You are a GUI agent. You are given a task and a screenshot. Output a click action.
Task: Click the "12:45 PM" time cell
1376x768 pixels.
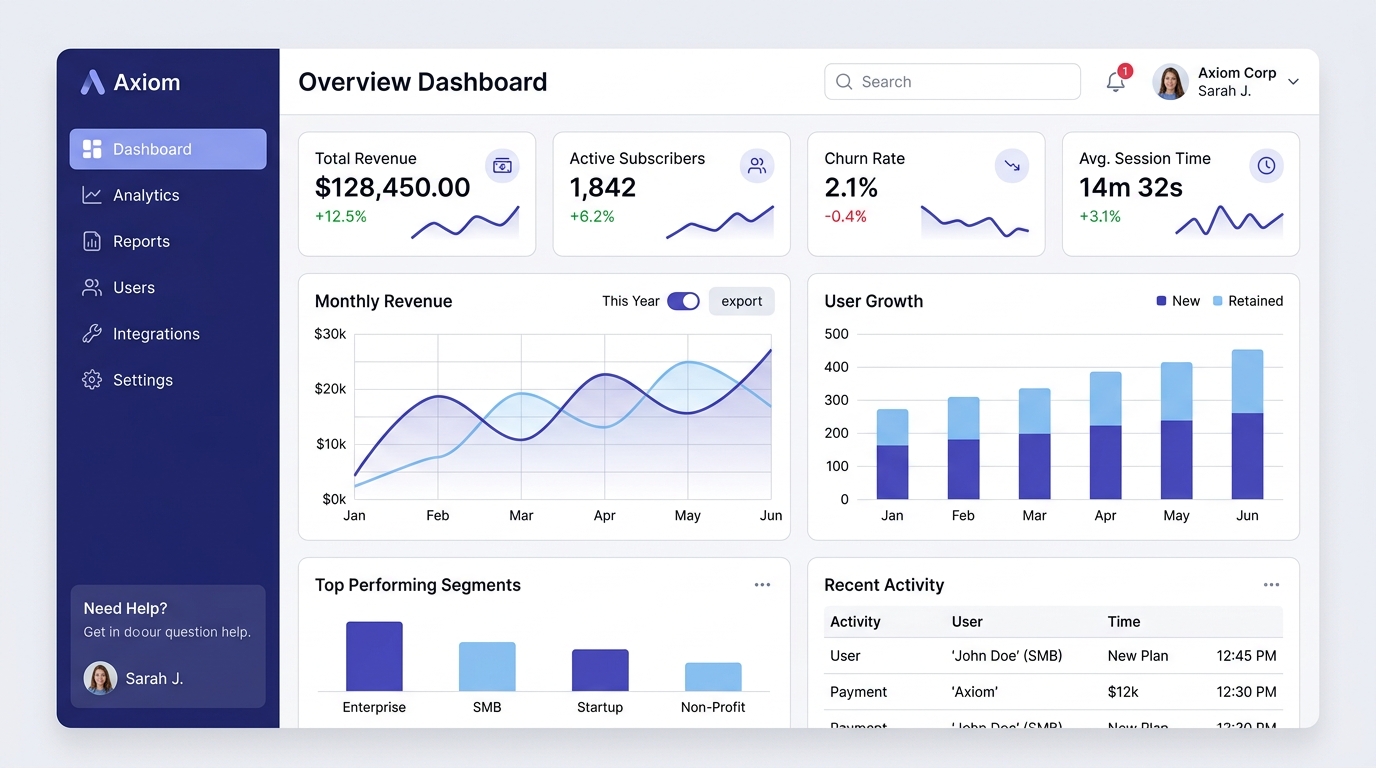pos(1246,656)
